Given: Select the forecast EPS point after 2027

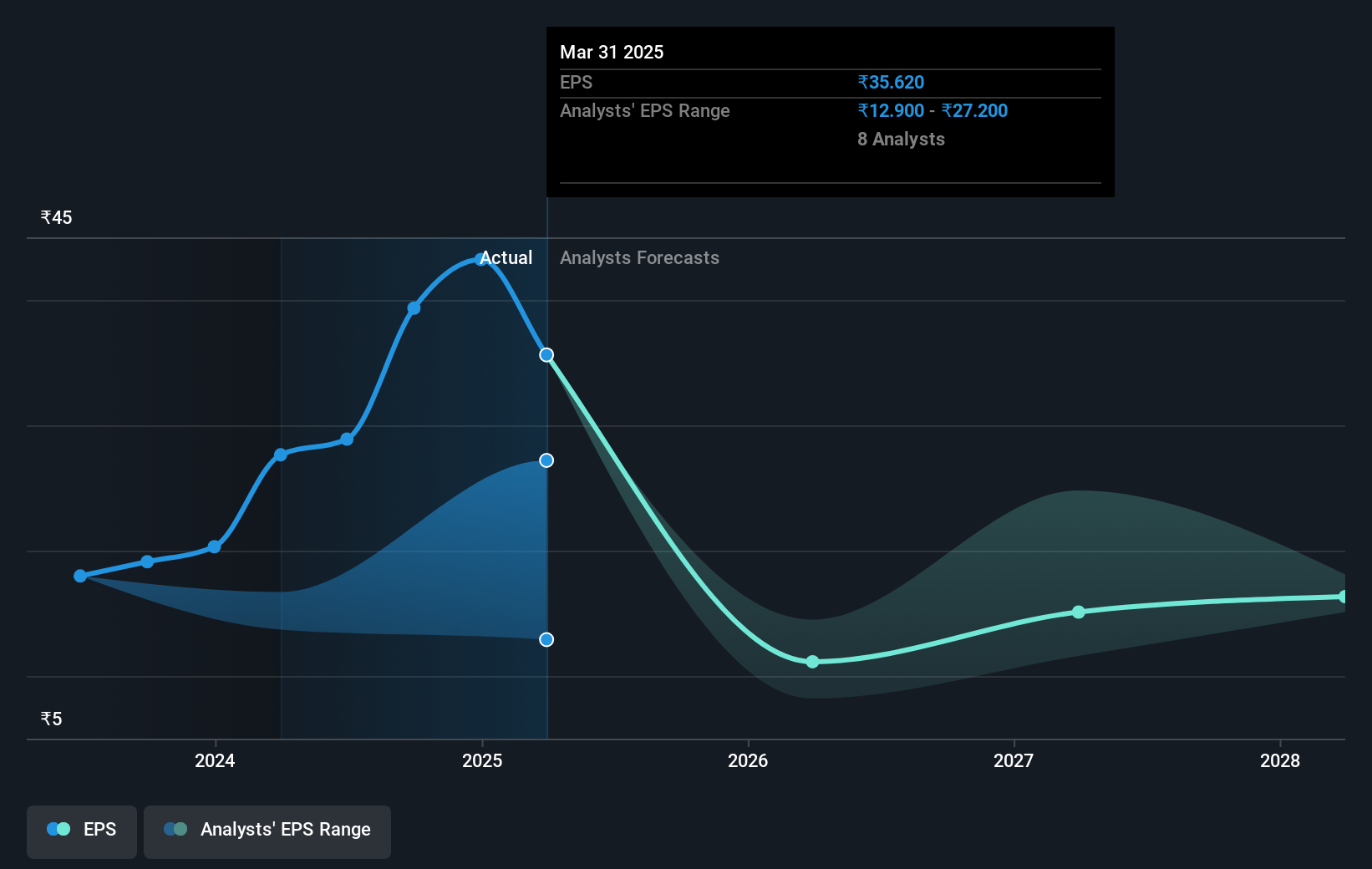Looking at the screenshot, I should tap(1079, 612).
